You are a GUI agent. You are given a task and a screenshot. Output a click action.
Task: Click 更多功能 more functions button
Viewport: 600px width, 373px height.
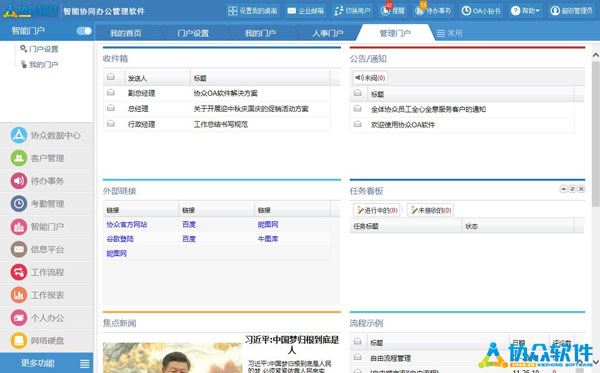[46, 363]
